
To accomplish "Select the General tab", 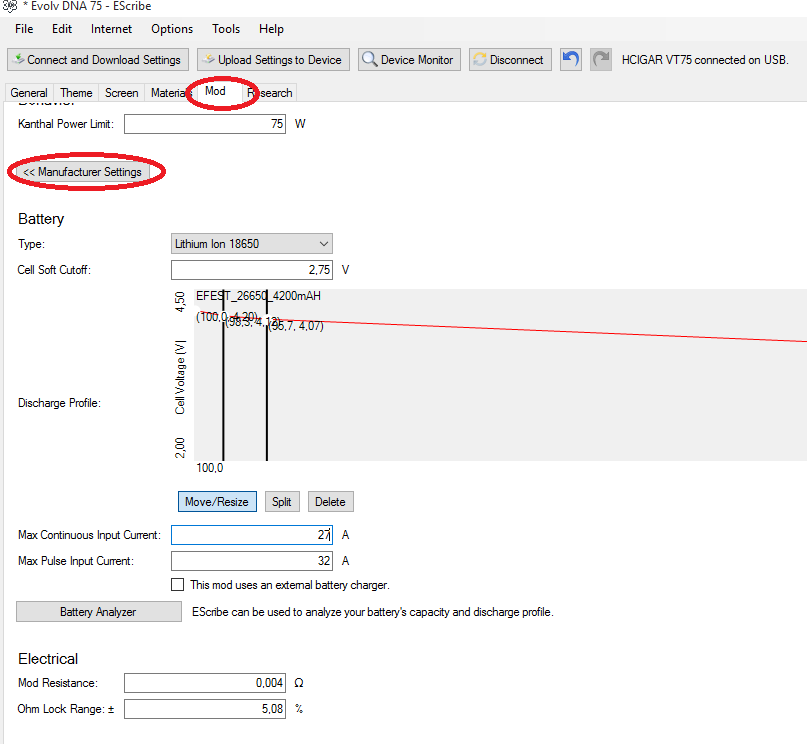I will pos(29,93).
